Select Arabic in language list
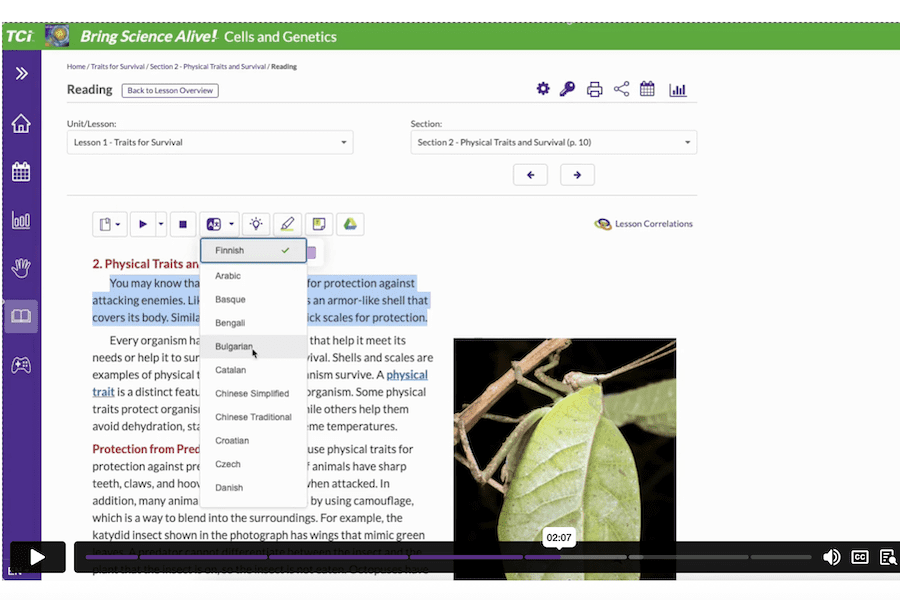Image resolution: width=900 pixels, height=600 pixels. coord(253,276)
